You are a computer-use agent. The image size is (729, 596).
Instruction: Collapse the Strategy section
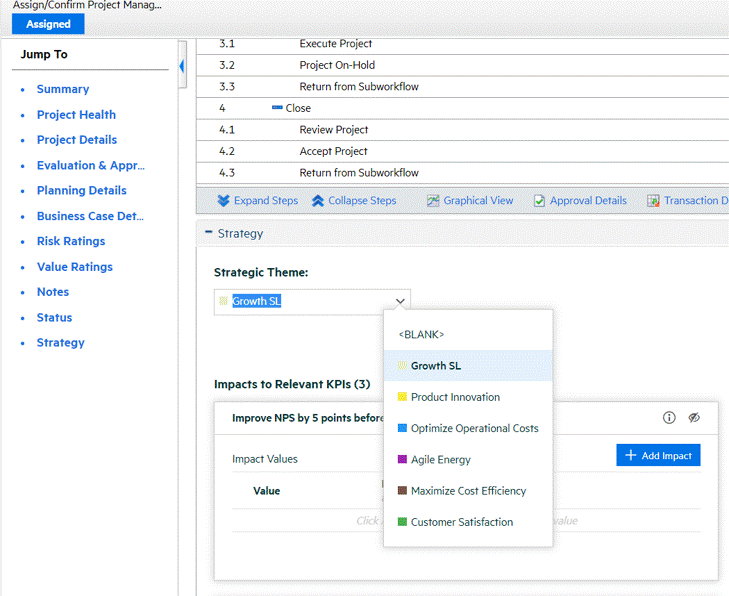pyautogui.click(x=208, y=234)
